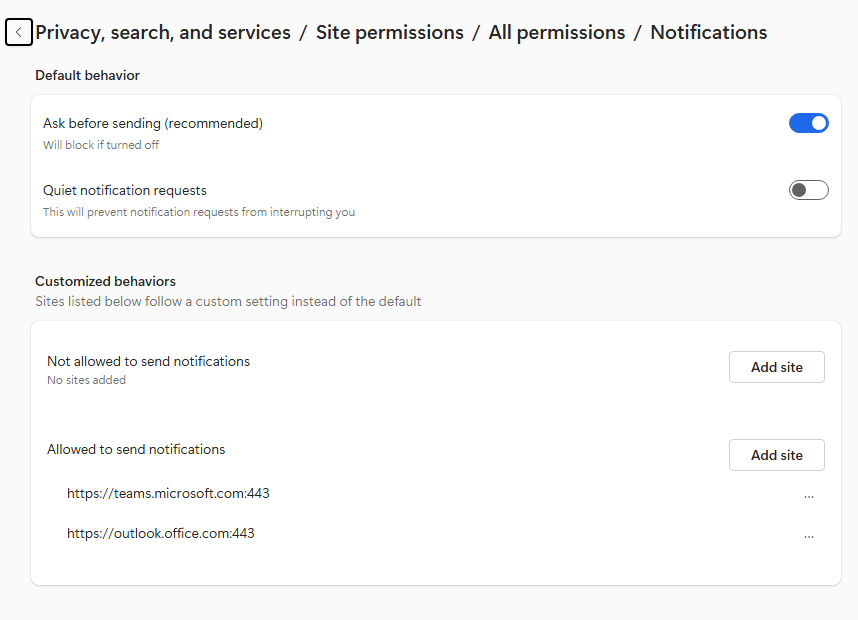
Task: Click the Not allowed to send notifications label
Action: (x=148, y=361)
